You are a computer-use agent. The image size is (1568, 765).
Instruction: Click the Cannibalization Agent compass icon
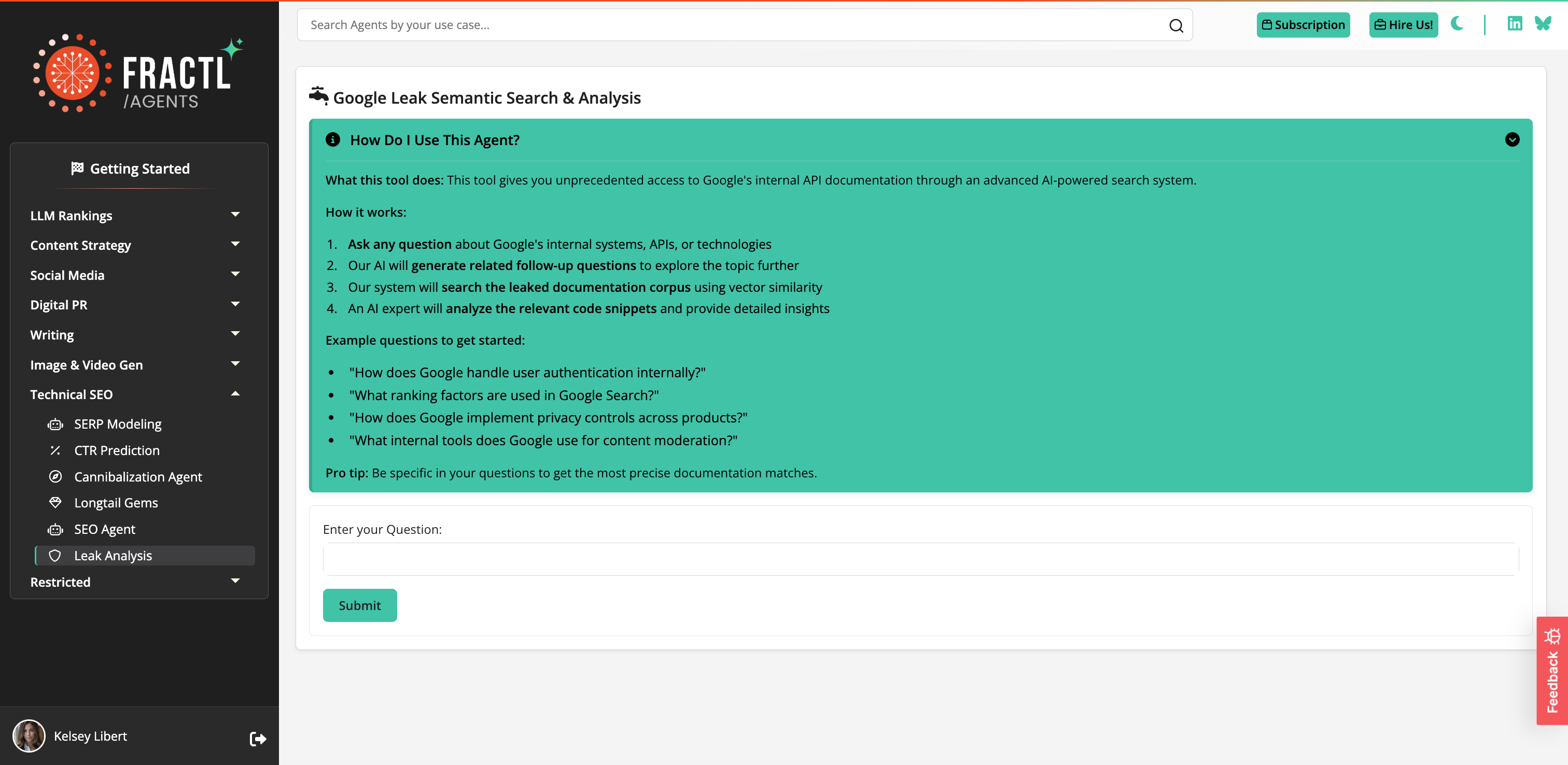click(x=55, y=476)
